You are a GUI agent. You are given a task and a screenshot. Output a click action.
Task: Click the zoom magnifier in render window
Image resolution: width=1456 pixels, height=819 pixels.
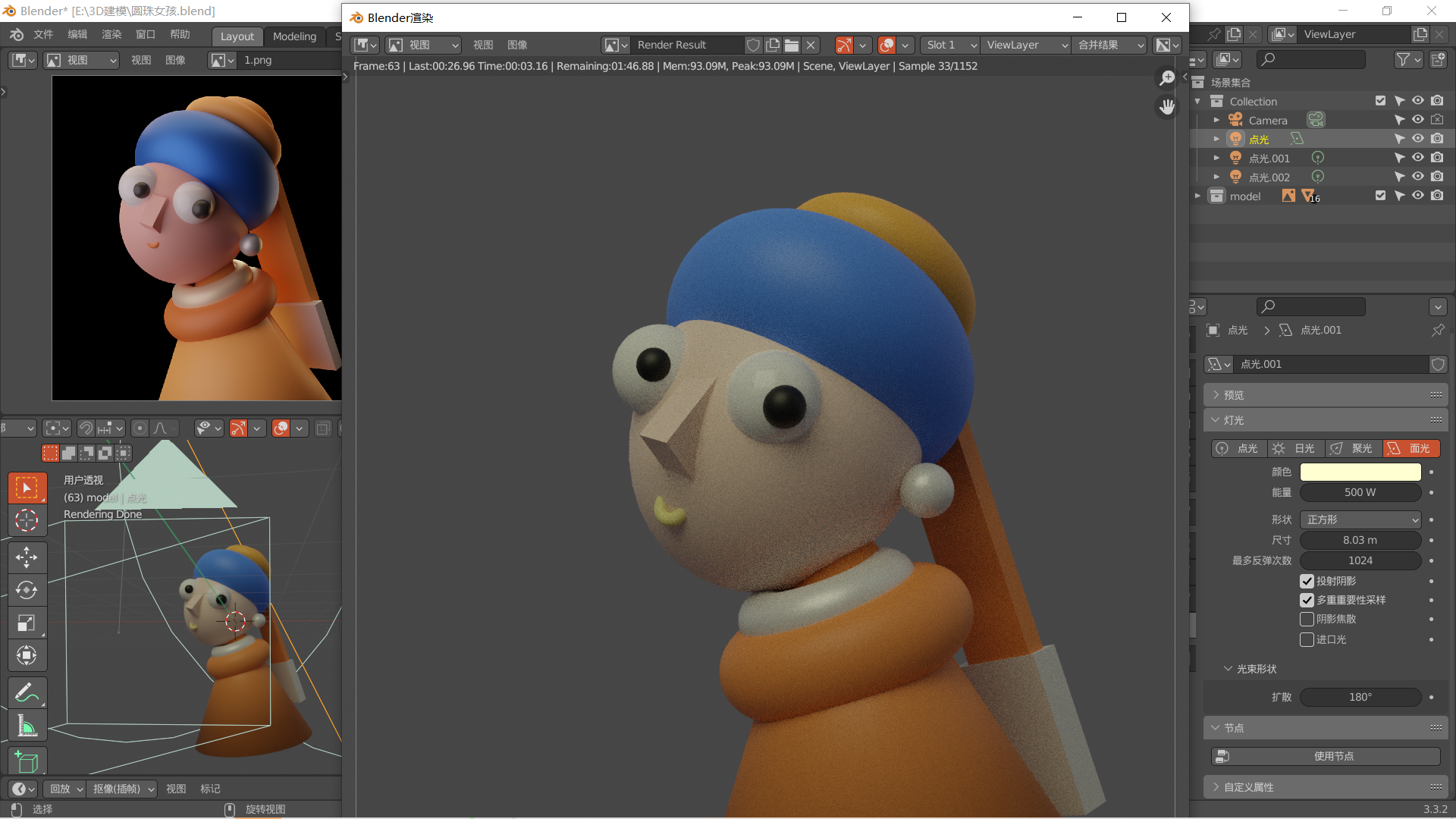[x=1167, y=78]
